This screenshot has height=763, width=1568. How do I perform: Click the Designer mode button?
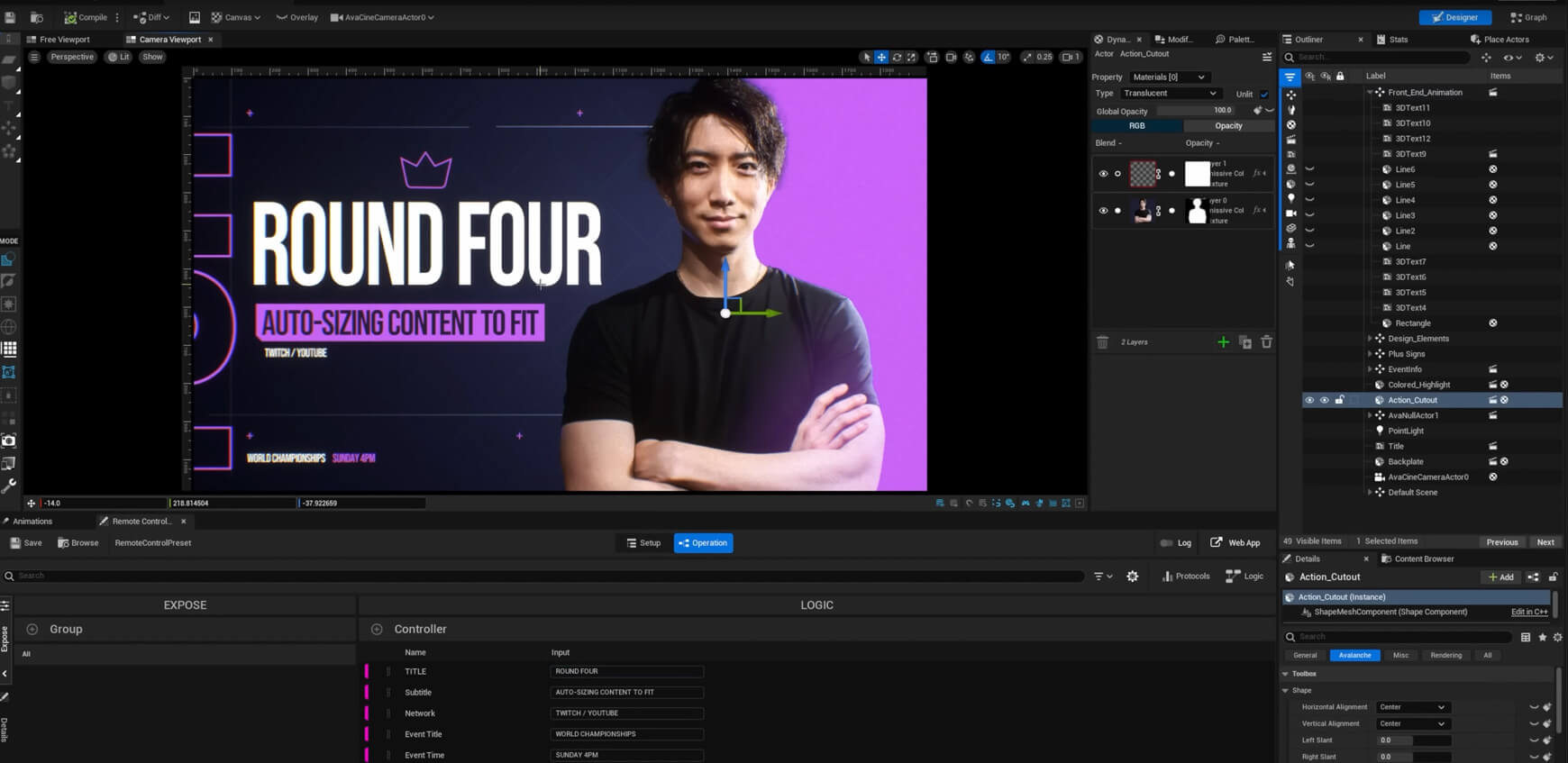click(1454, 17)
